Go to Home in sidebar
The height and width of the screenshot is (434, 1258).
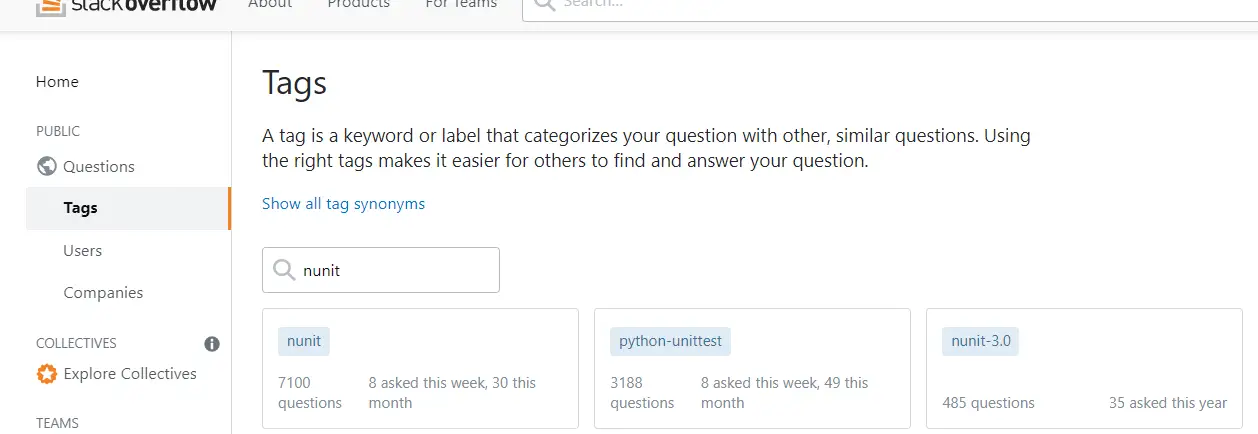(x=57, y=82)
